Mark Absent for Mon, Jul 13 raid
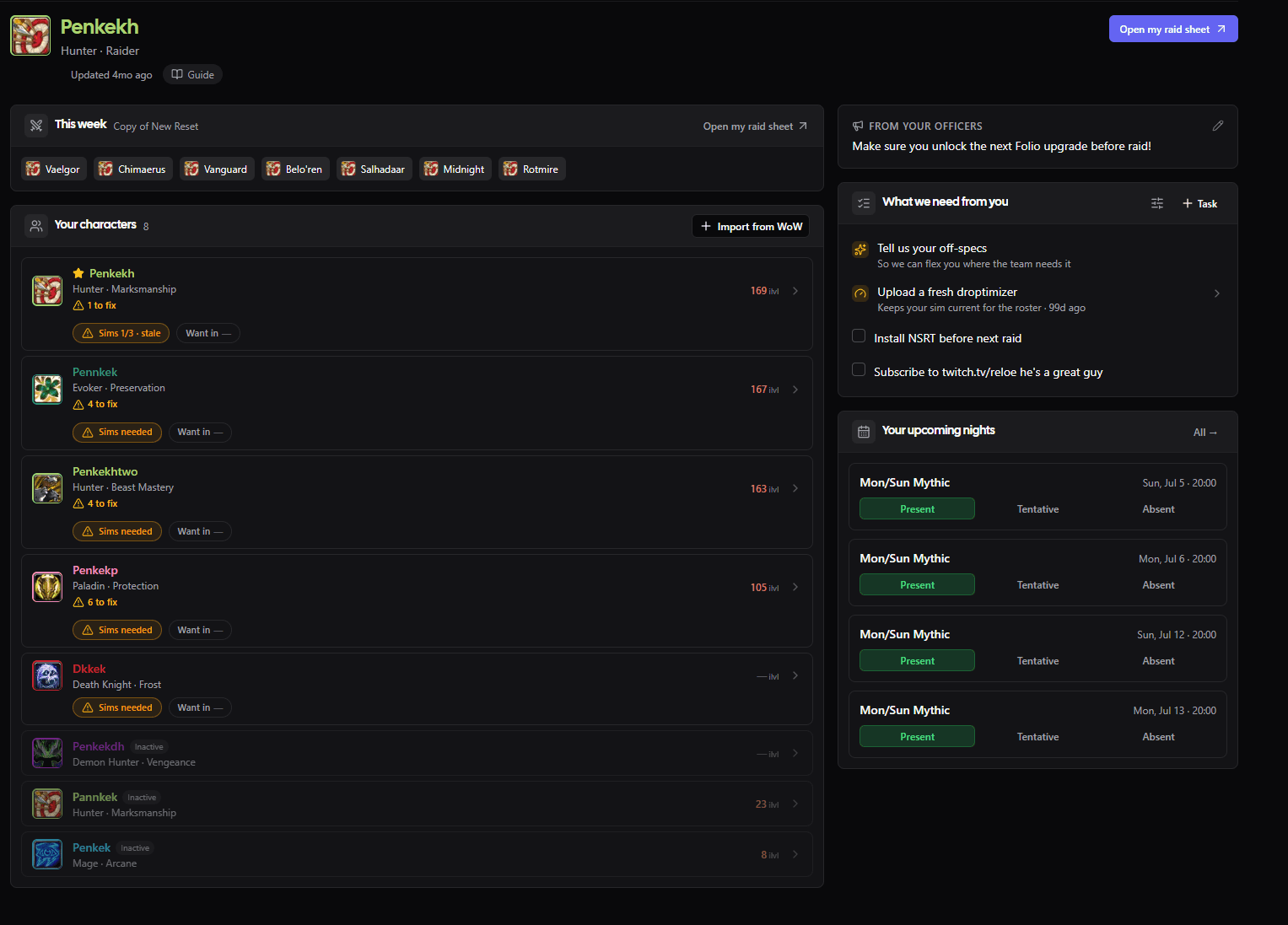Viewport: 1288px width, 925px height. (x=1158, y=736)
